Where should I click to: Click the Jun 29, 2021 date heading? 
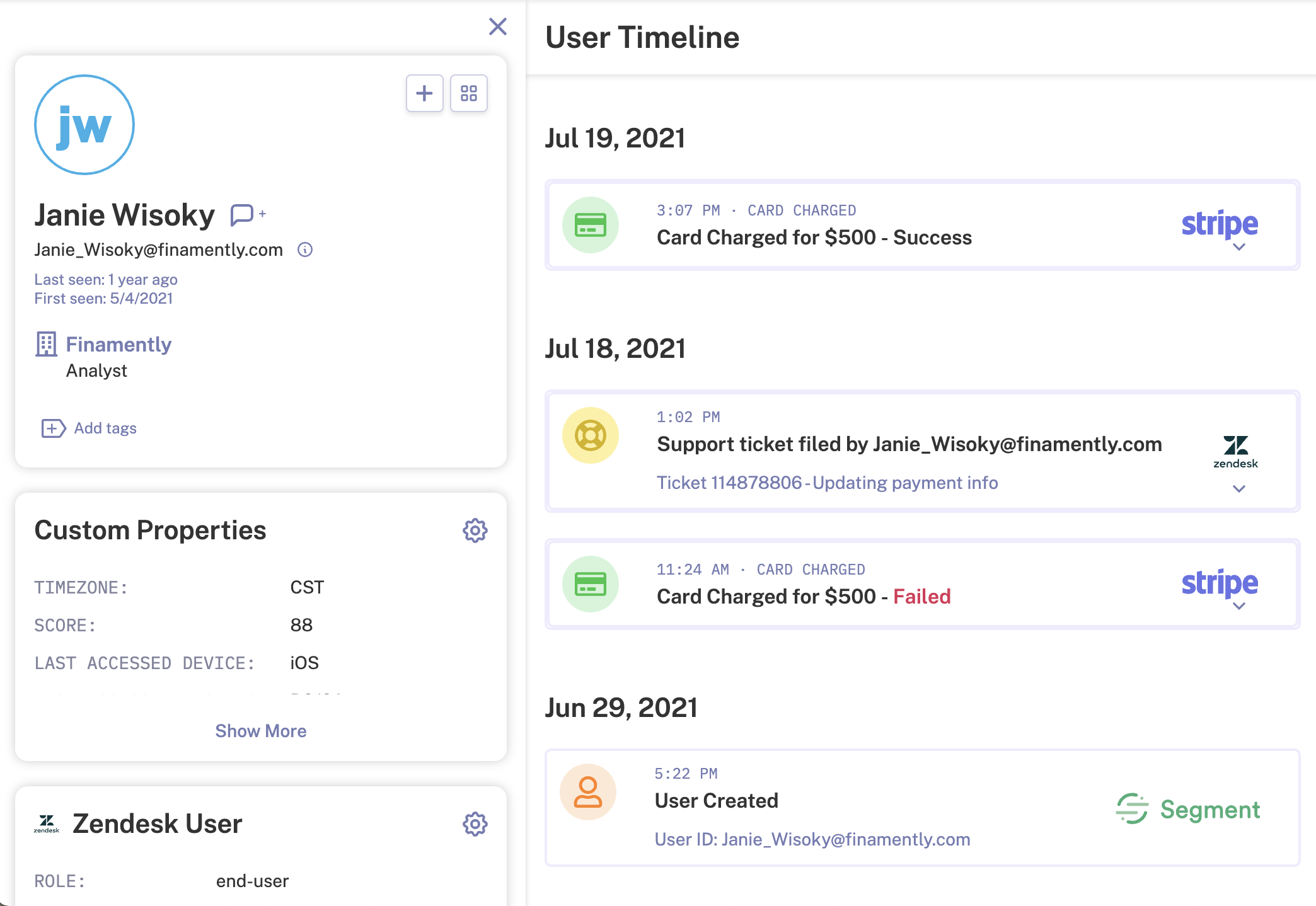click(x=621, y=708)
